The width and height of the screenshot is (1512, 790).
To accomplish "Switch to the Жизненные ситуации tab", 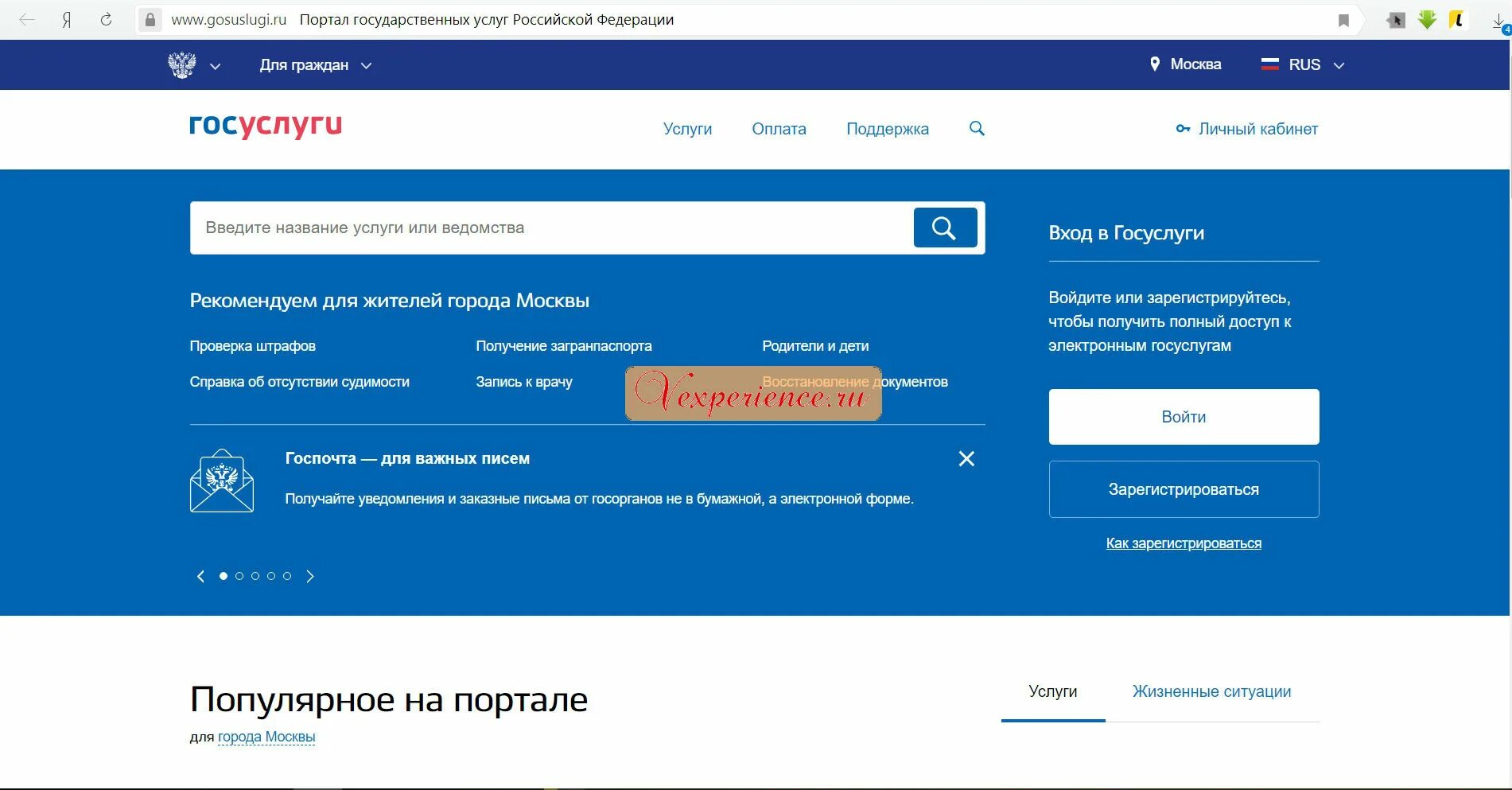I will [1211, 691].
